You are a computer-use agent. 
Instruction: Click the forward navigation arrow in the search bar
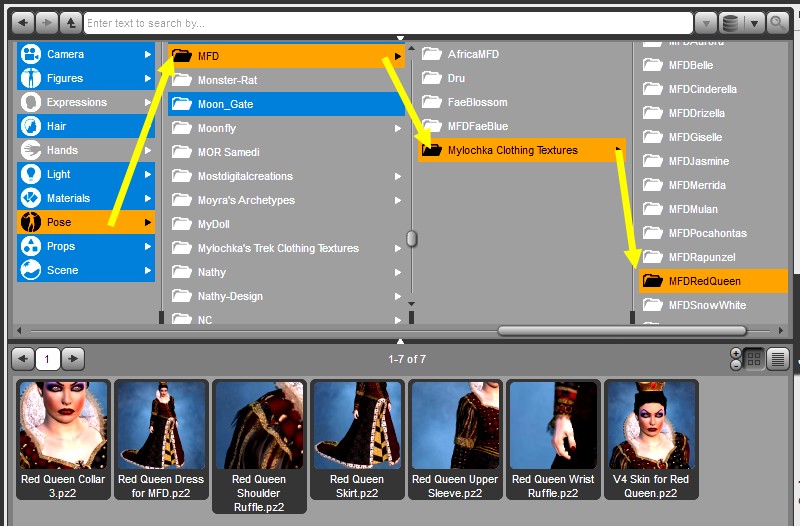pos(47,23)
